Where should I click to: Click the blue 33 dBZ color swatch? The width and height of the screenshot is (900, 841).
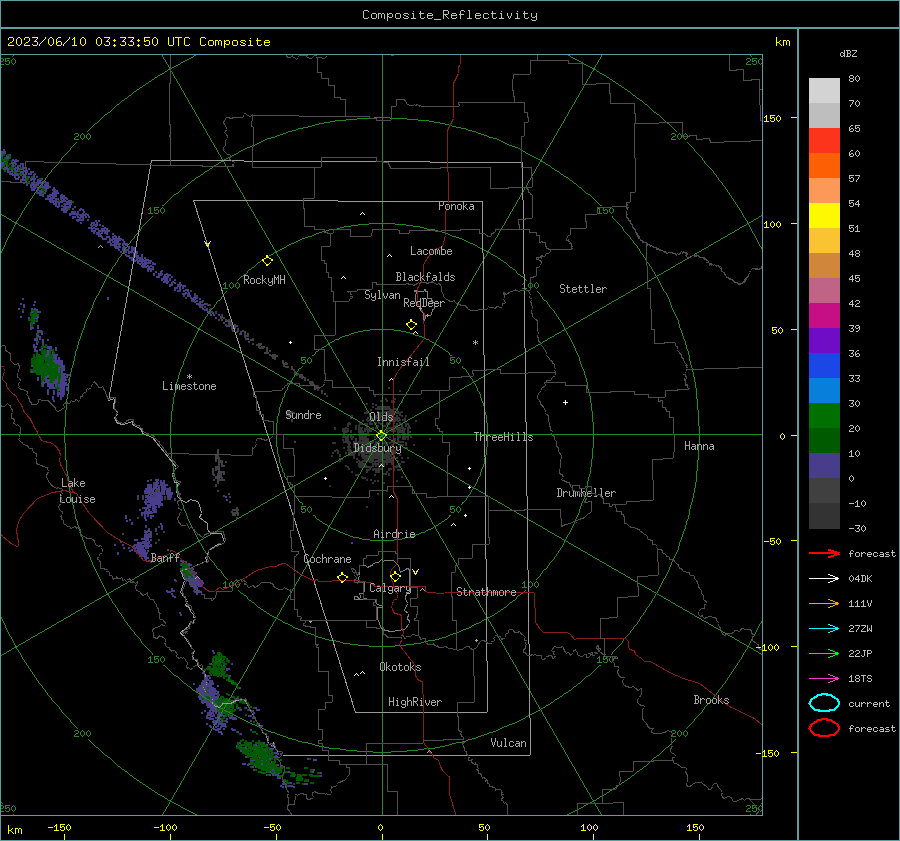(x=824, y=366)
